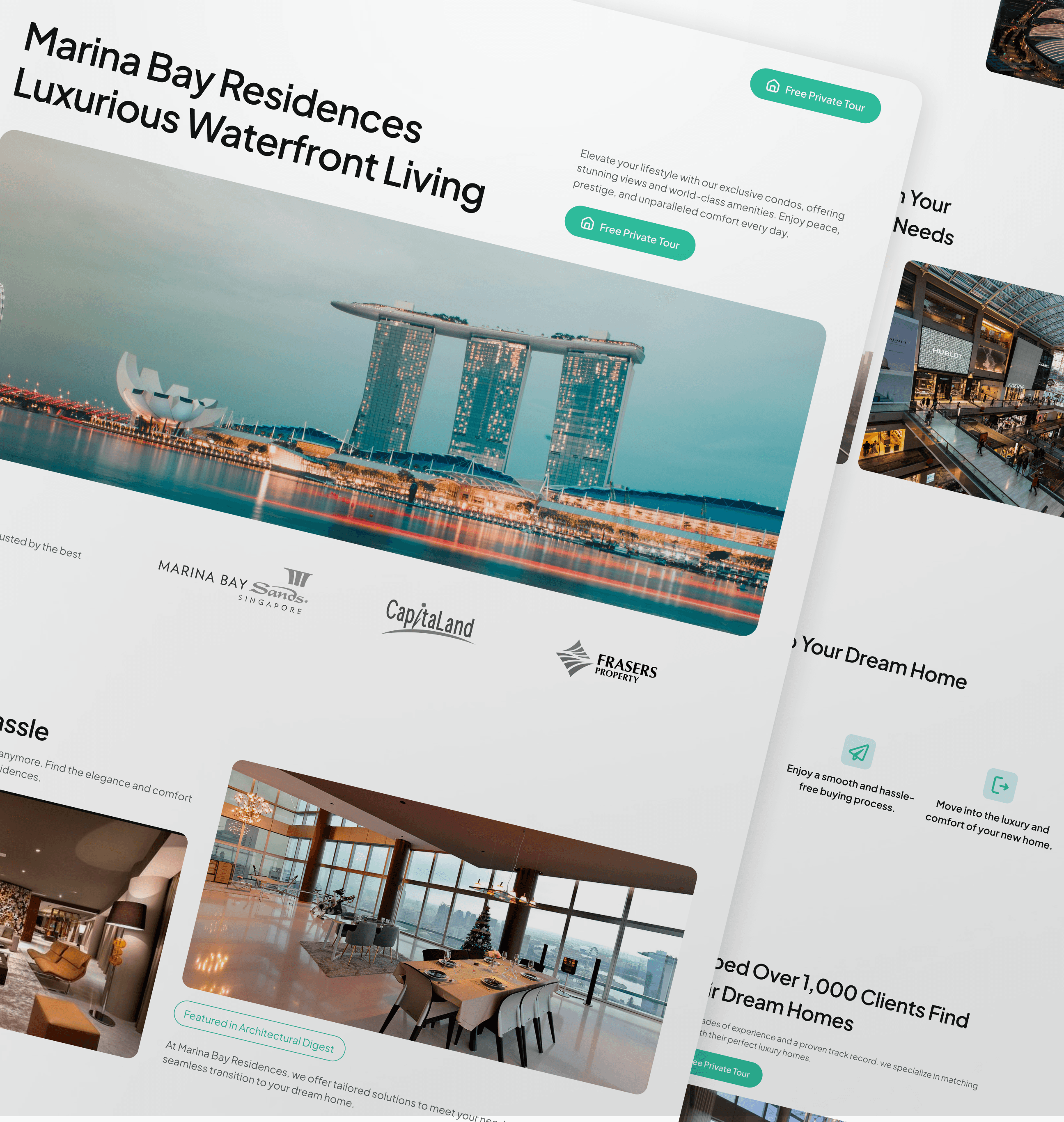
Task: Click the 'usted by the best' label
Action: [x=40, y=545]
